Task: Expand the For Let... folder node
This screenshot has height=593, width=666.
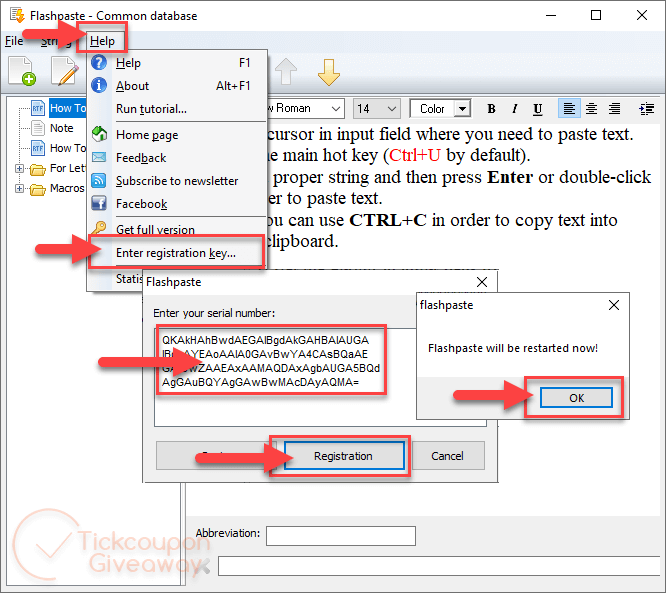Action: pyautogui.click(x=19, y=168)
